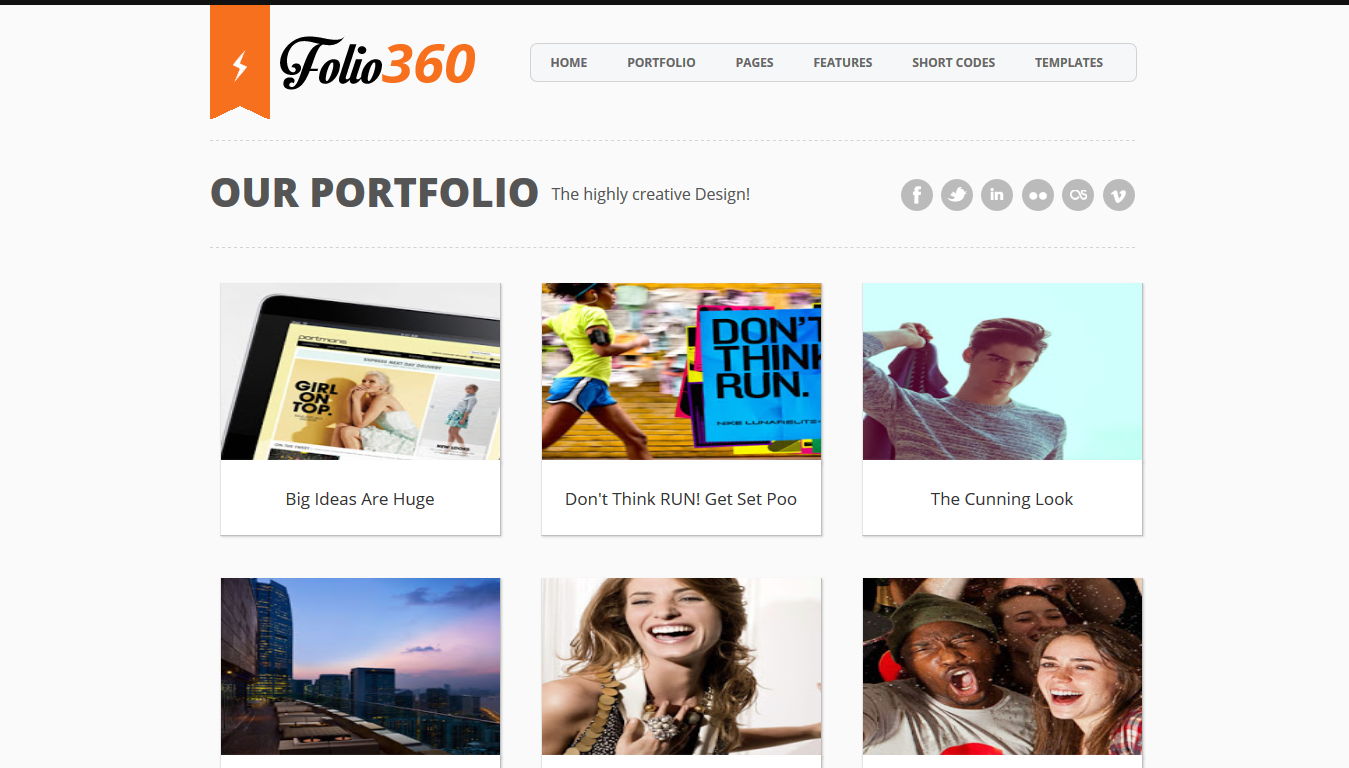
Task: Open the Last.fm social icon
Action: pos(1078,195)
